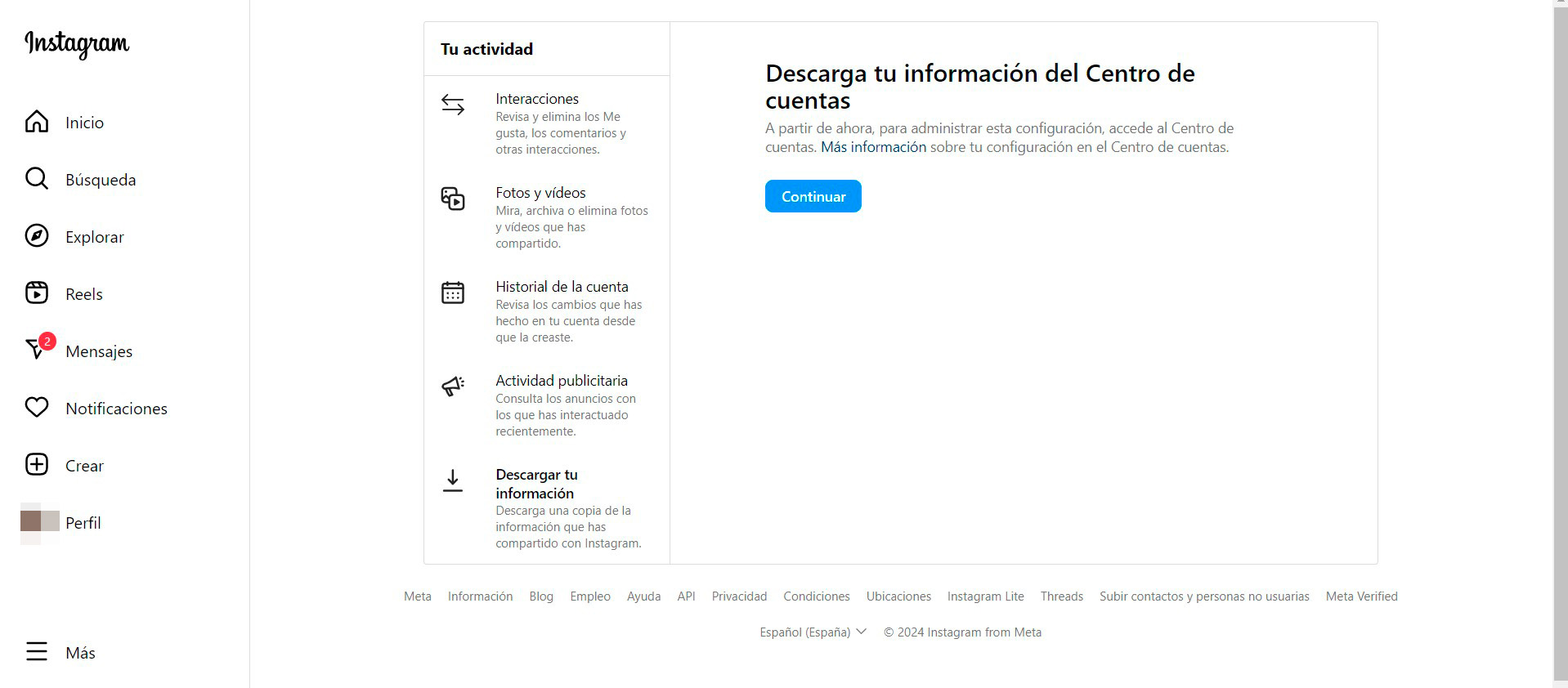Click the Instagram logo
Image resolution: width=1568 pixels, height=688 pixels.
point(77,44)
